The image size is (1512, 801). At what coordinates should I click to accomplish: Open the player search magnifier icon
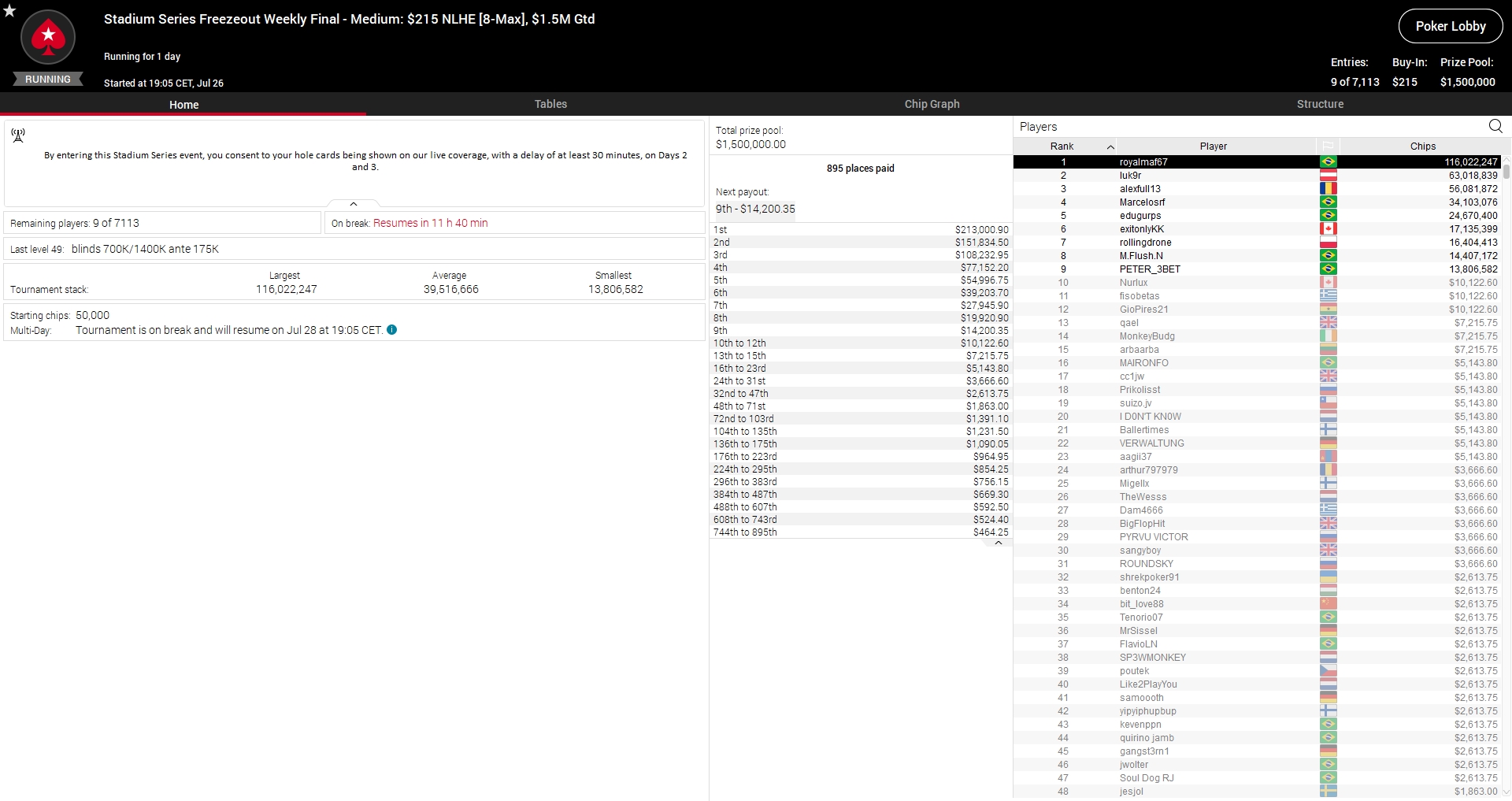point(1495,126)
